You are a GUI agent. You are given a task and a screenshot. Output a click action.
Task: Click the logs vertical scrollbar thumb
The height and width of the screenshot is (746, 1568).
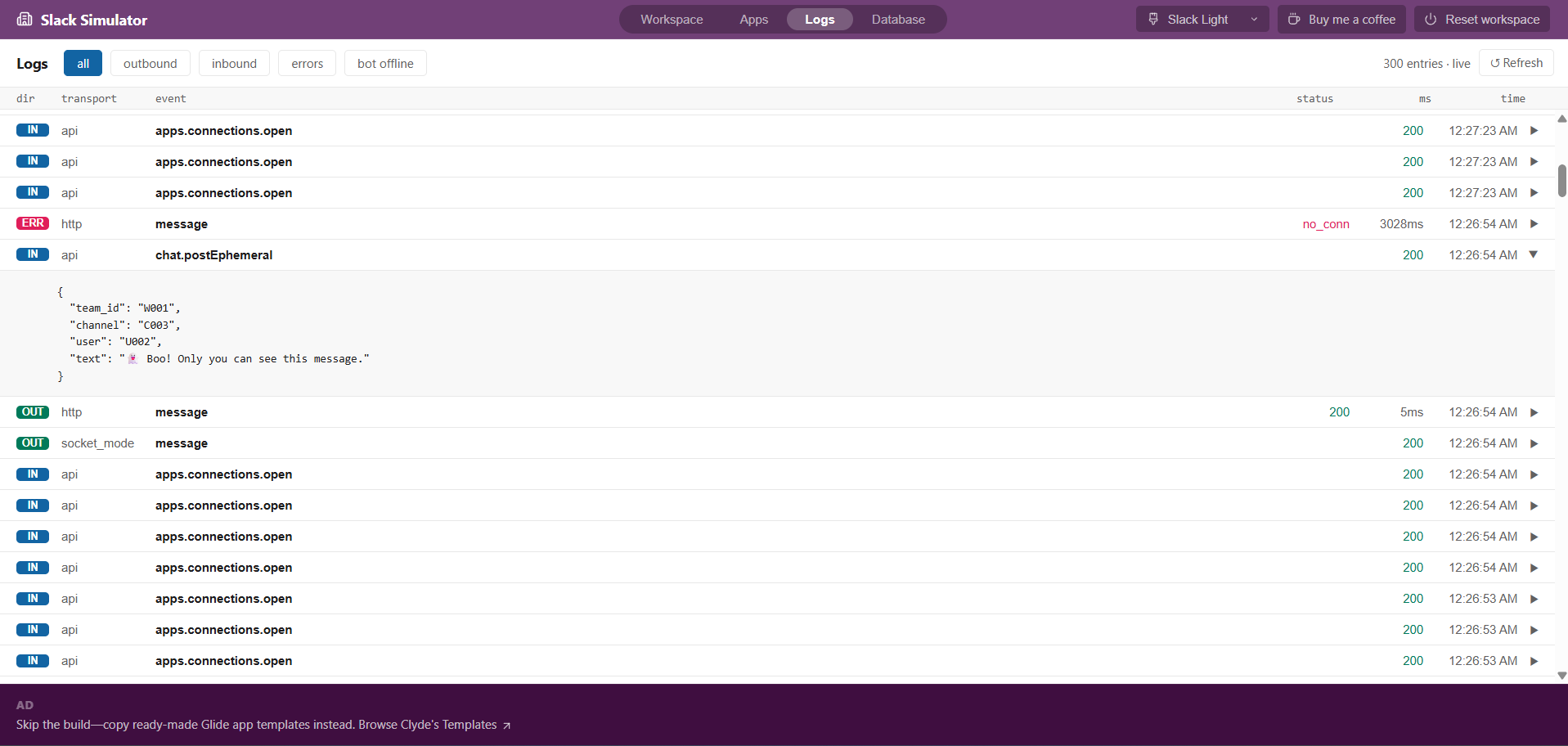(x=1561, y=181)
